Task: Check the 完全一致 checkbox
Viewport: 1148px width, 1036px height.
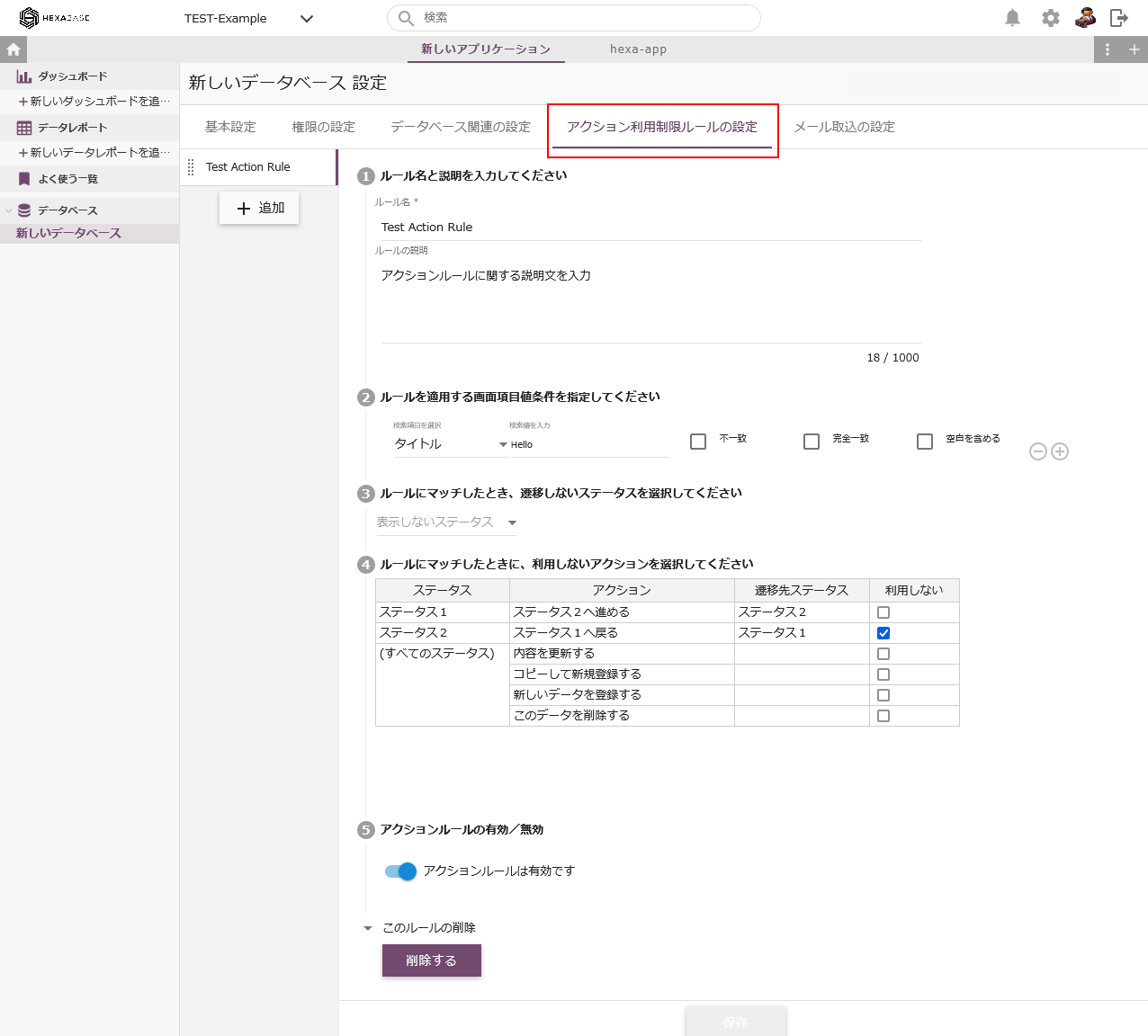Action: [811, 441]
